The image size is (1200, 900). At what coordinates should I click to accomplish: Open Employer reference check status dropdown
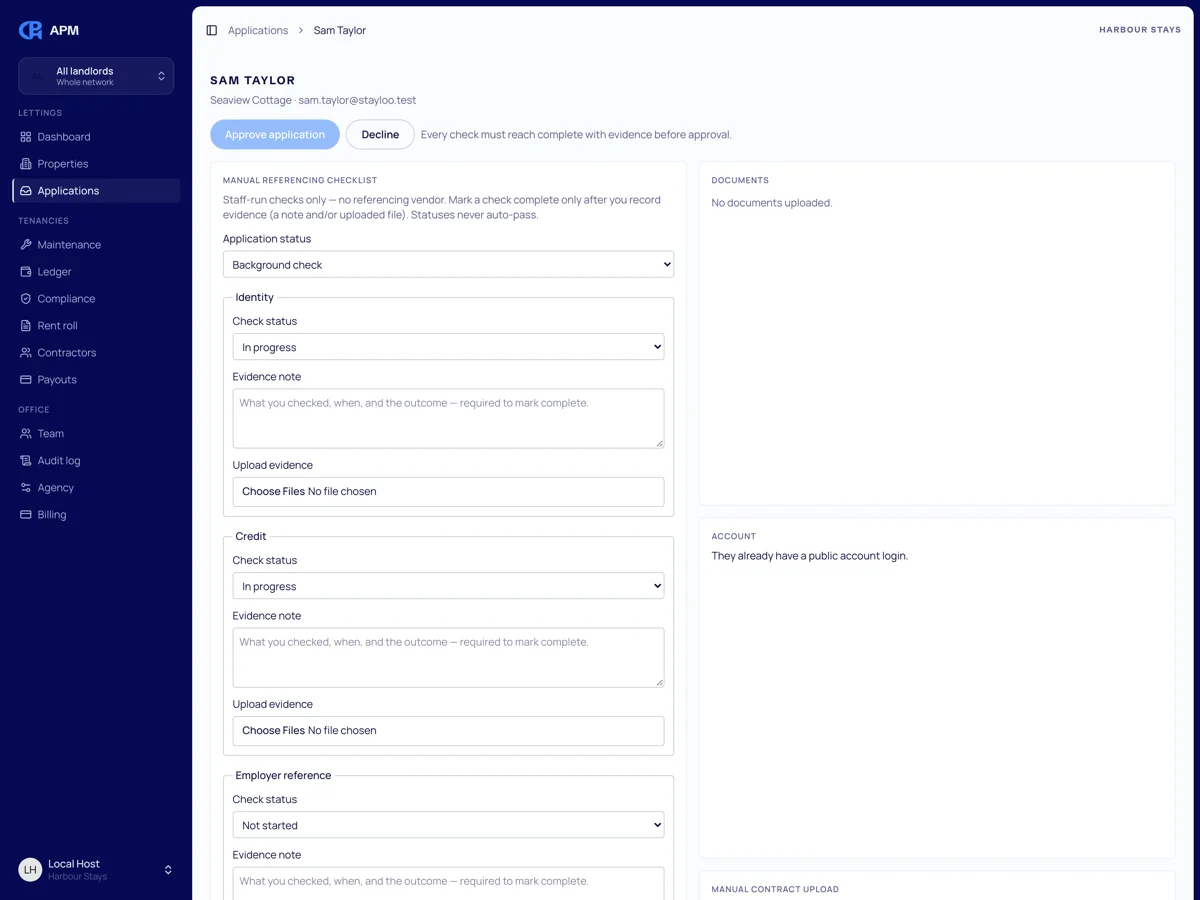(448, 825)
